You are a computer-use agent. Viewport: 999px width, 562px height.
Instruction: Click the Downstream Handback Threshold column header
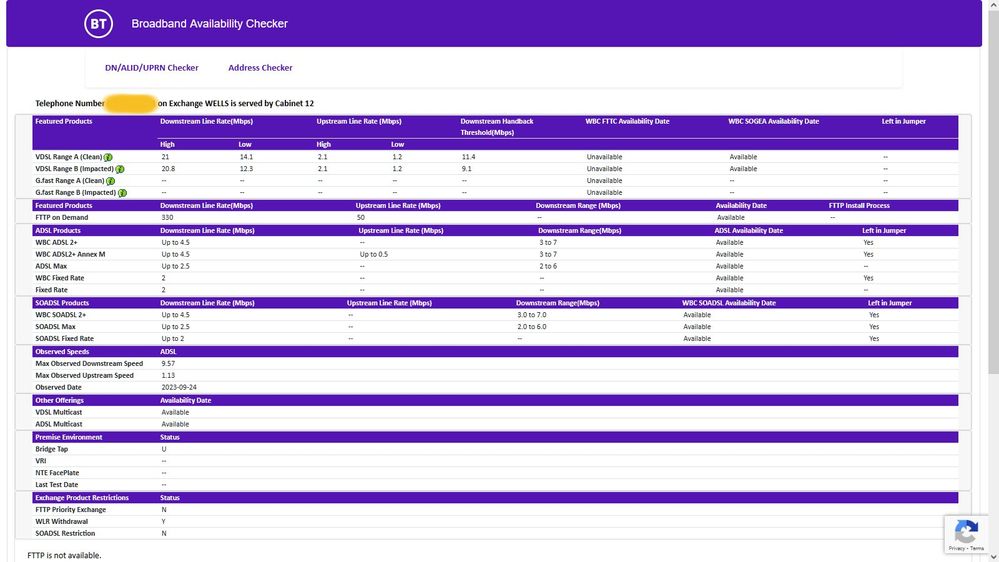click(x=497, y=127)
